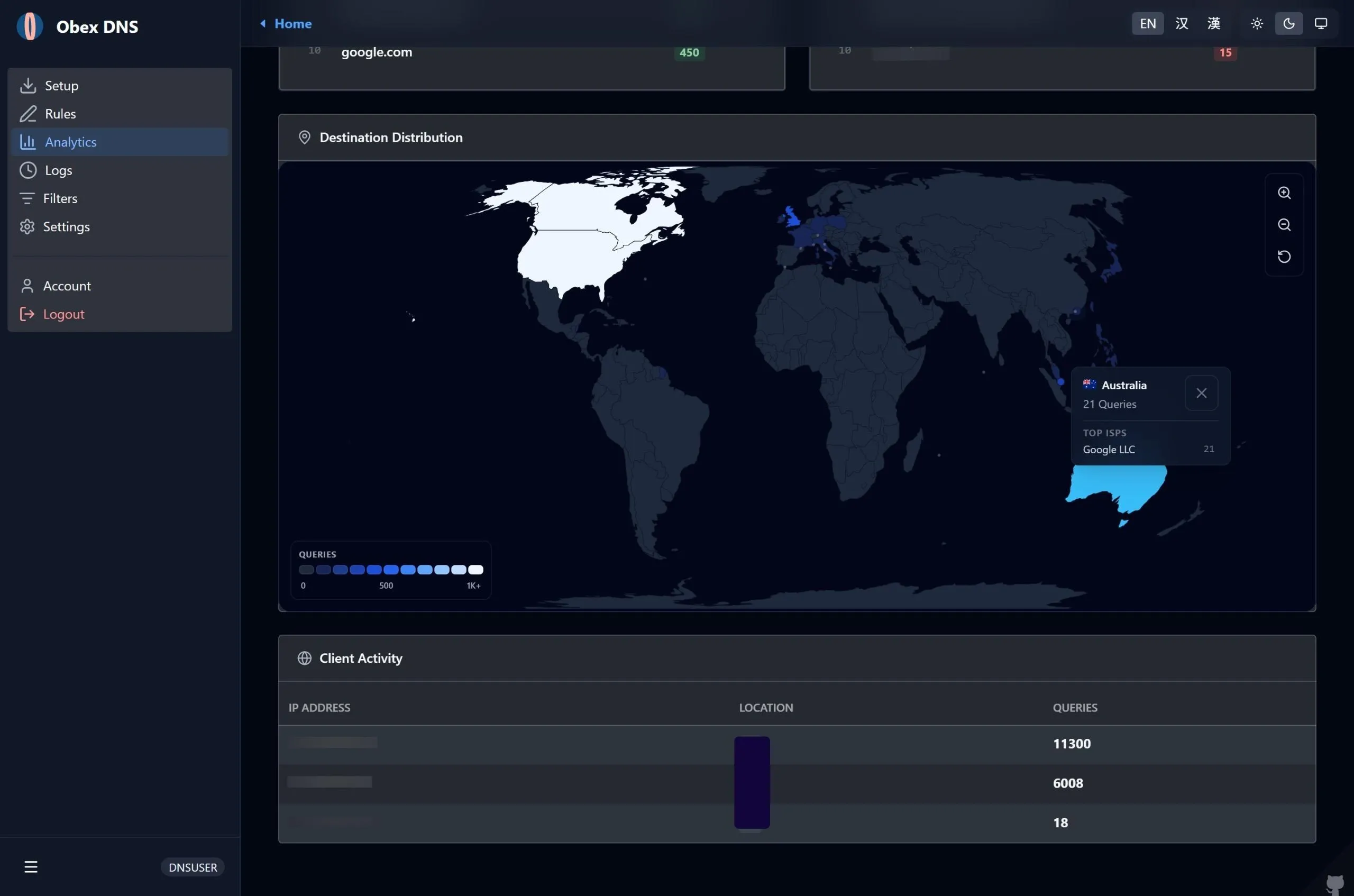Viewport: 1354px width, 896px height.
Task: Click the darkest zero-queries legend swatch
Action: (x=306, y=570)
